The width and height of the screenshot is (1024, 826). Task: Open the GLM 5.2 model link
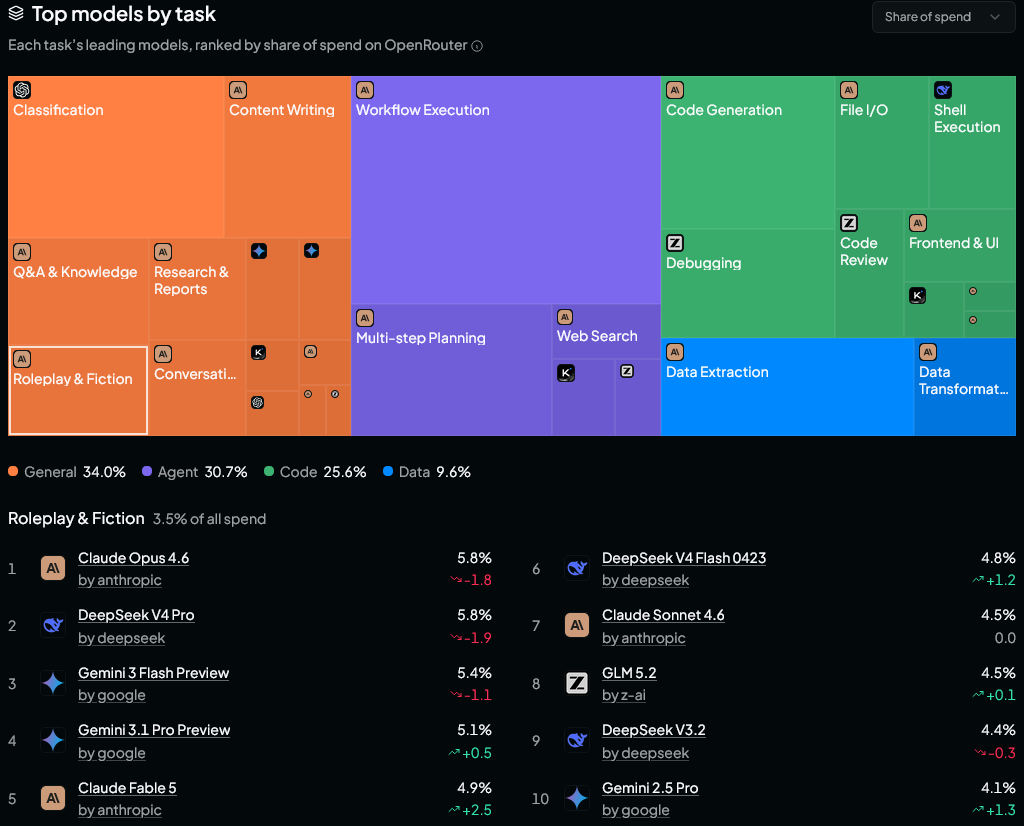[629, 673]
